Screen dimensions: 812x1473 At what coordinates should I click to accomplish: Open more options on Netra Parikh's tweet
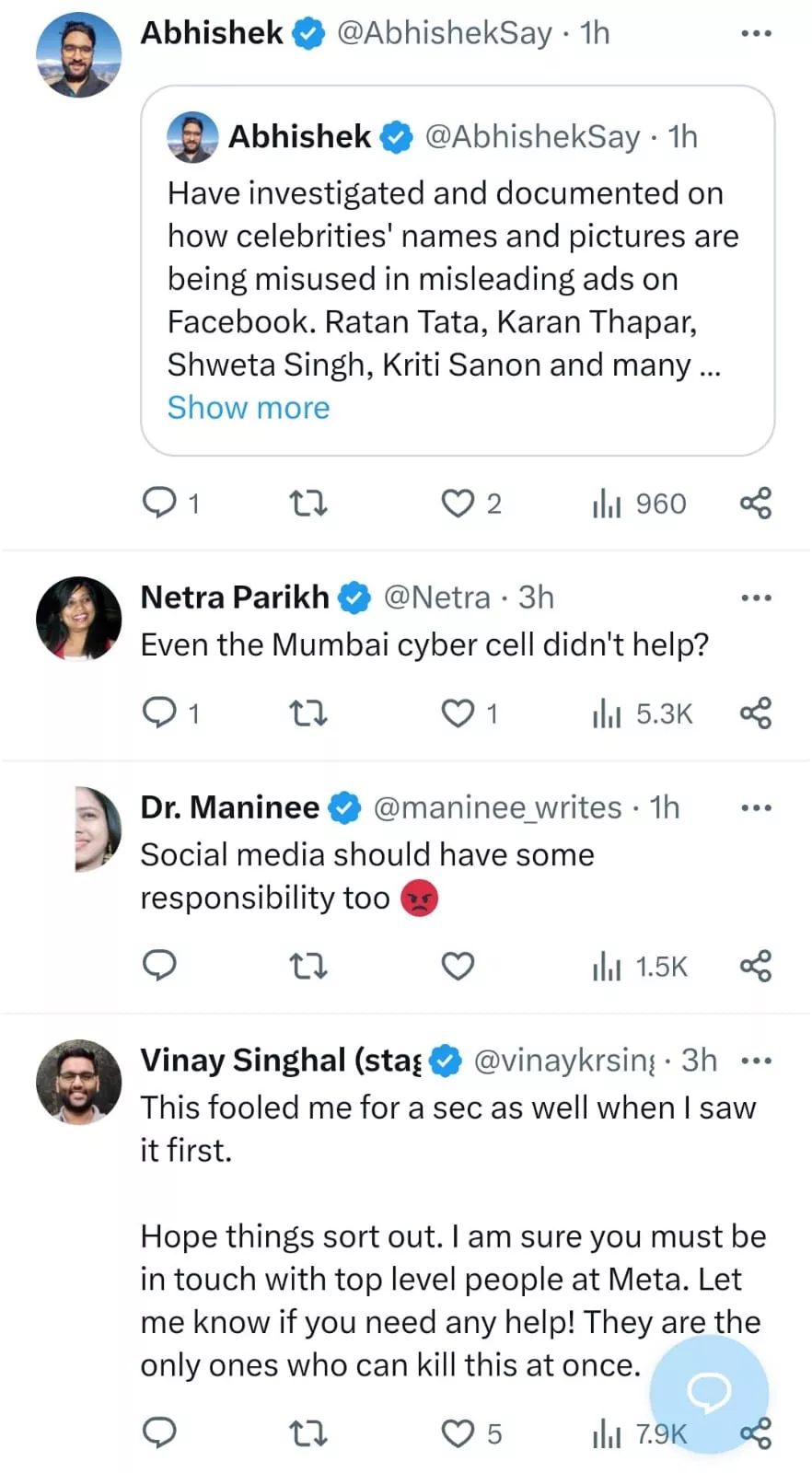pyautogui.click(x=756, y=597)
